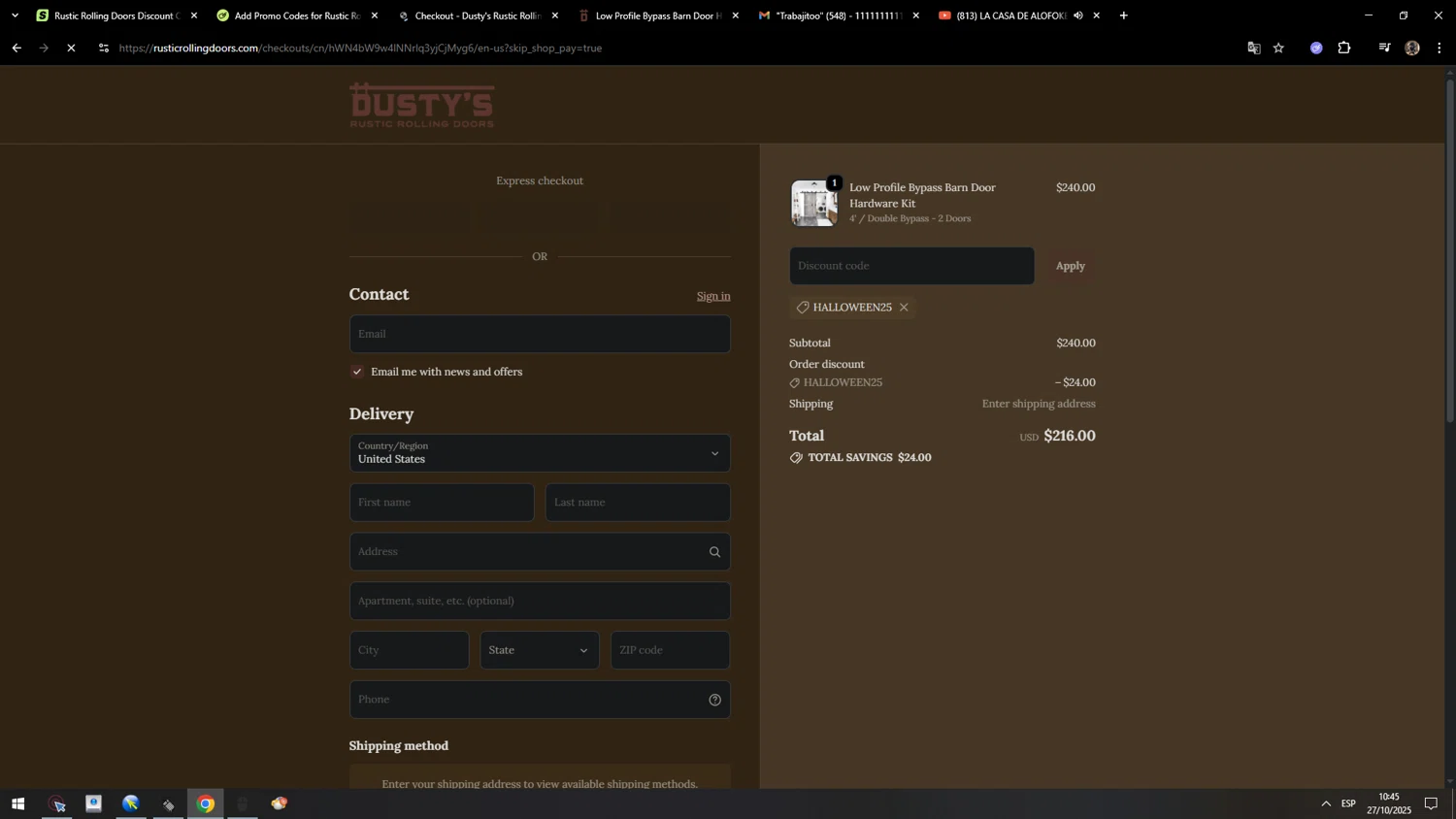Viewport: 1456px width, 819px height.
Task: Go forward to next page
Action: tap(44, 48)
